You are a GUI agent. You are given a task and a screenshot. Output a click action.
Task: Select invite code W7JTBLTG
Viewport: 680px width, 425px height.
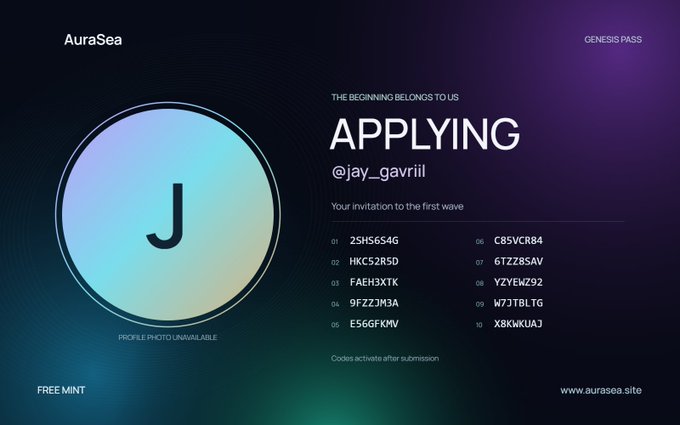518,303
